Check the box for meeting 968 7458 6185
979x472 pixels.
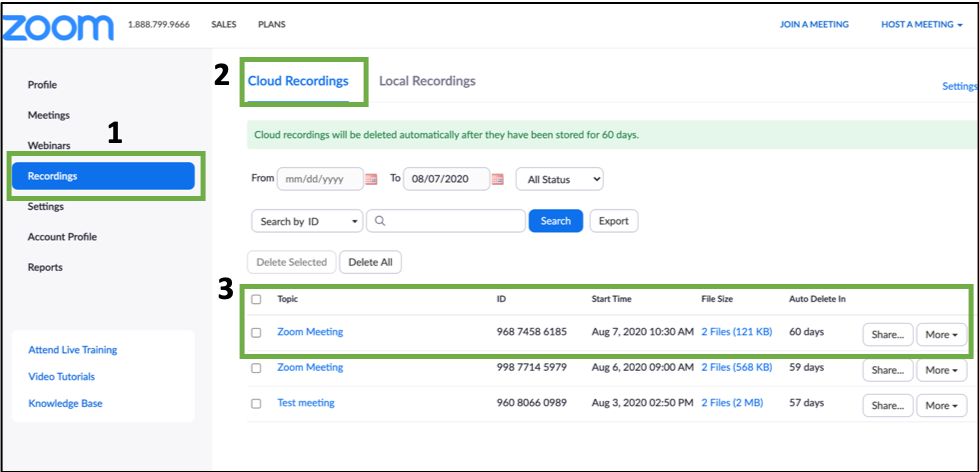pos(256,333)
